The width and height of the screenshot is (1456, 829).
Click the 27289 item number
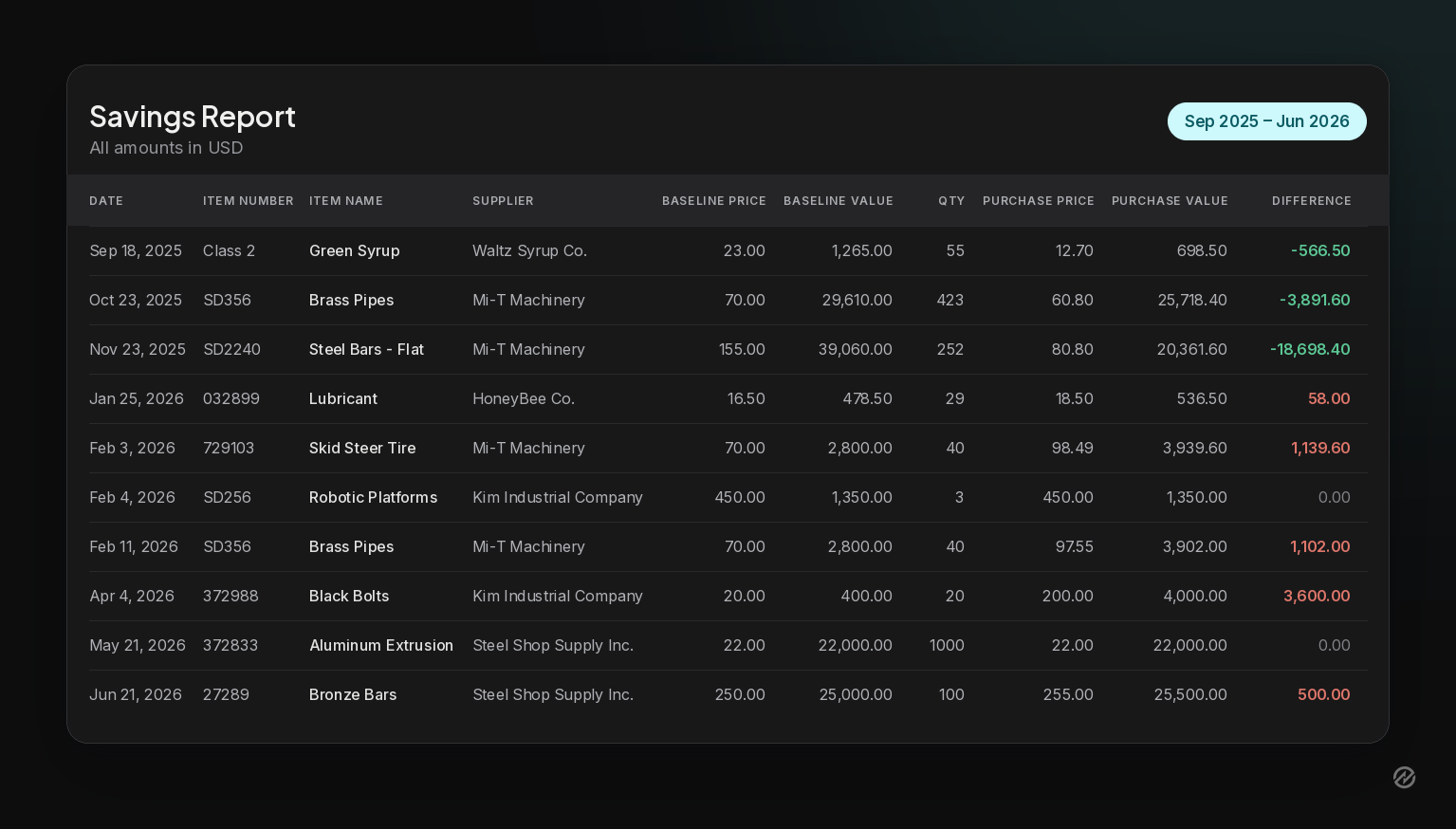tap(226, 694)
